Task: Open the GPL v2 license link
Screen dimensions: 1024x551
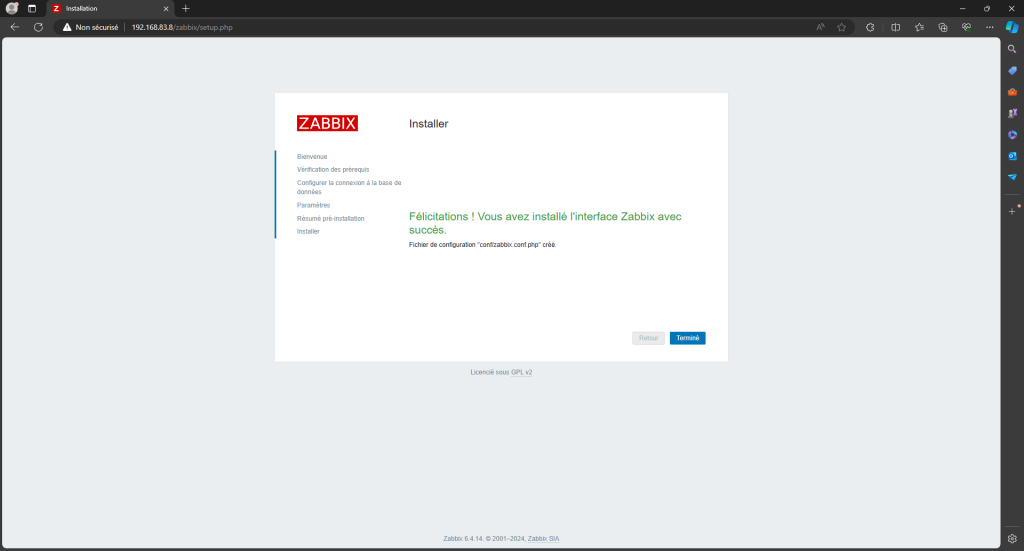Action: tap(522, 372)
